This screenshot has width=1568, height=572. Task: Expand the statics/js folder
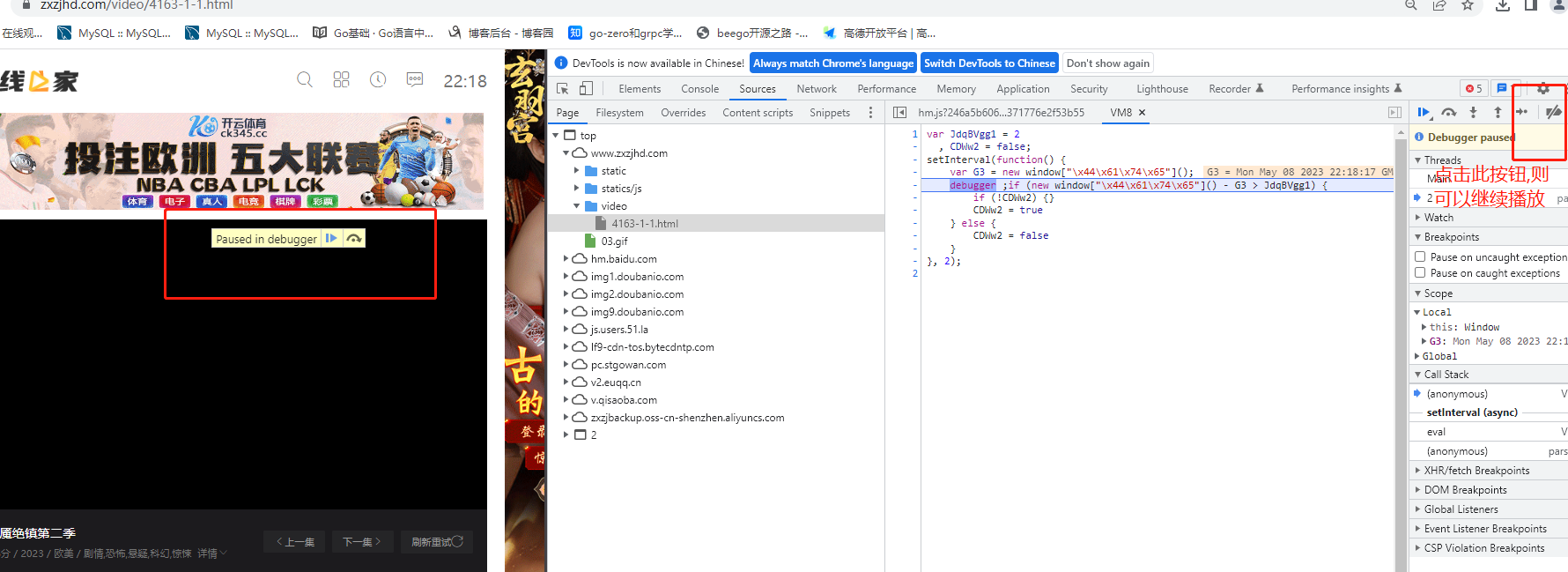(577, 189)
